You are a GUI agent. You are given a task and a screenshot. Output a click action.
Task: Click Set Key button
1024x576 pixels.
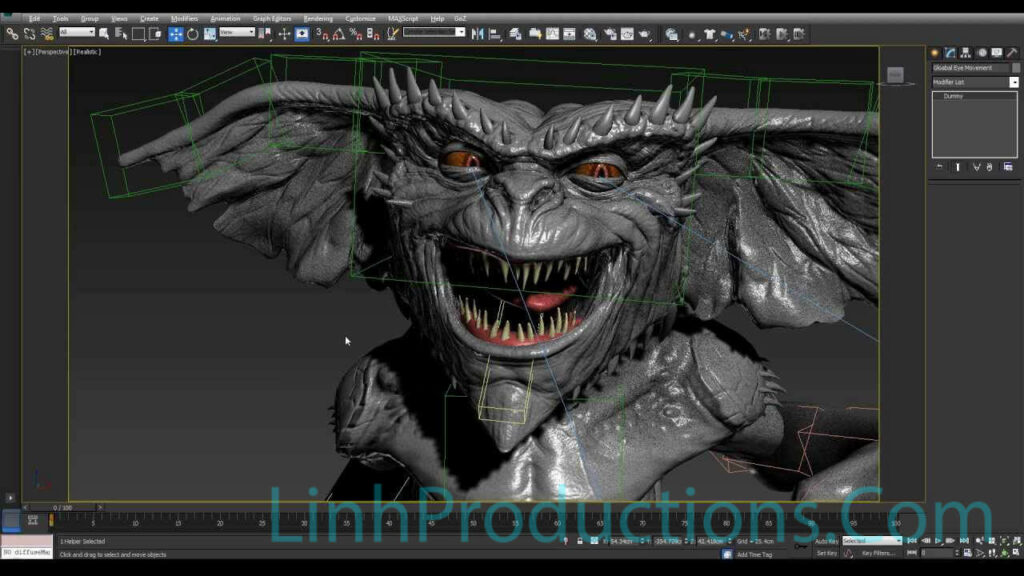(826, 554)
